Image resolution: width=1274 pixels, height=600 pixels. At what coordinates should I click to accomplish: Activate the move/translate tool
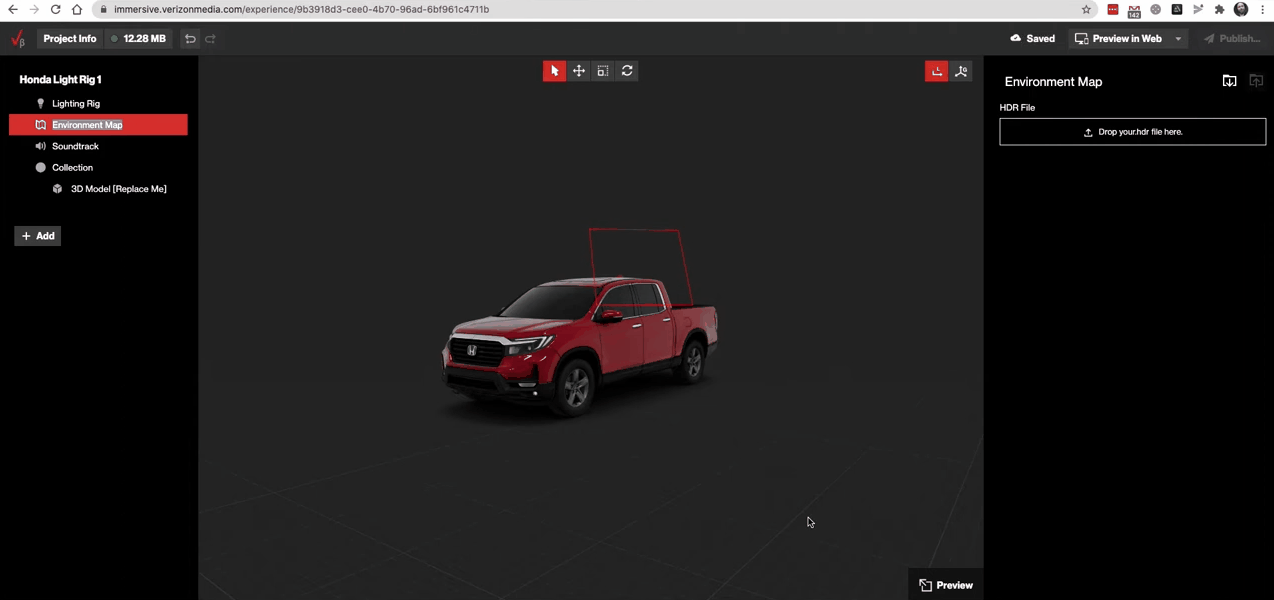(x=578, y=71)
